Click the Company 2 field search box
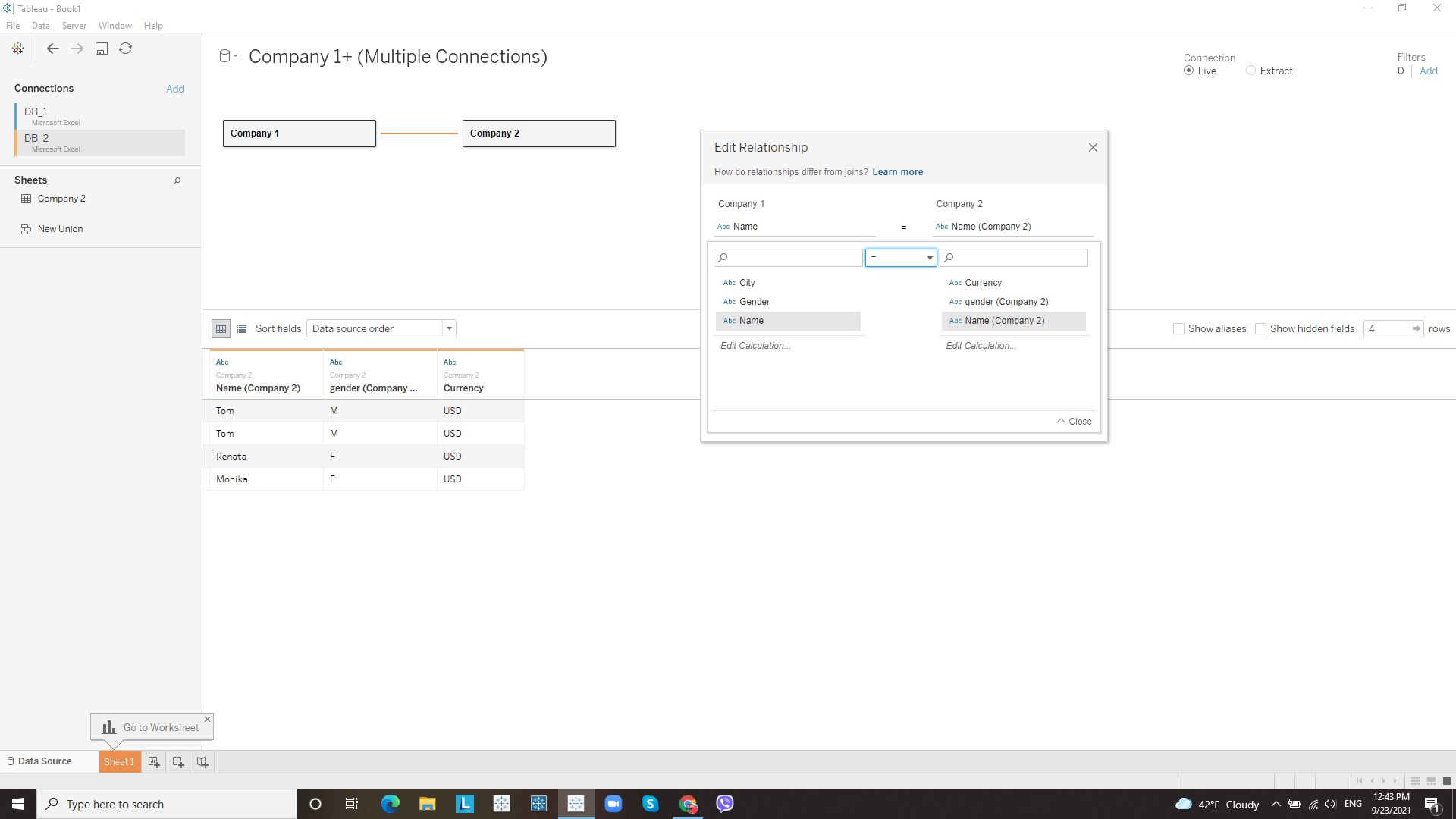Screen dimensions: 1456x819 (1014, 258)
